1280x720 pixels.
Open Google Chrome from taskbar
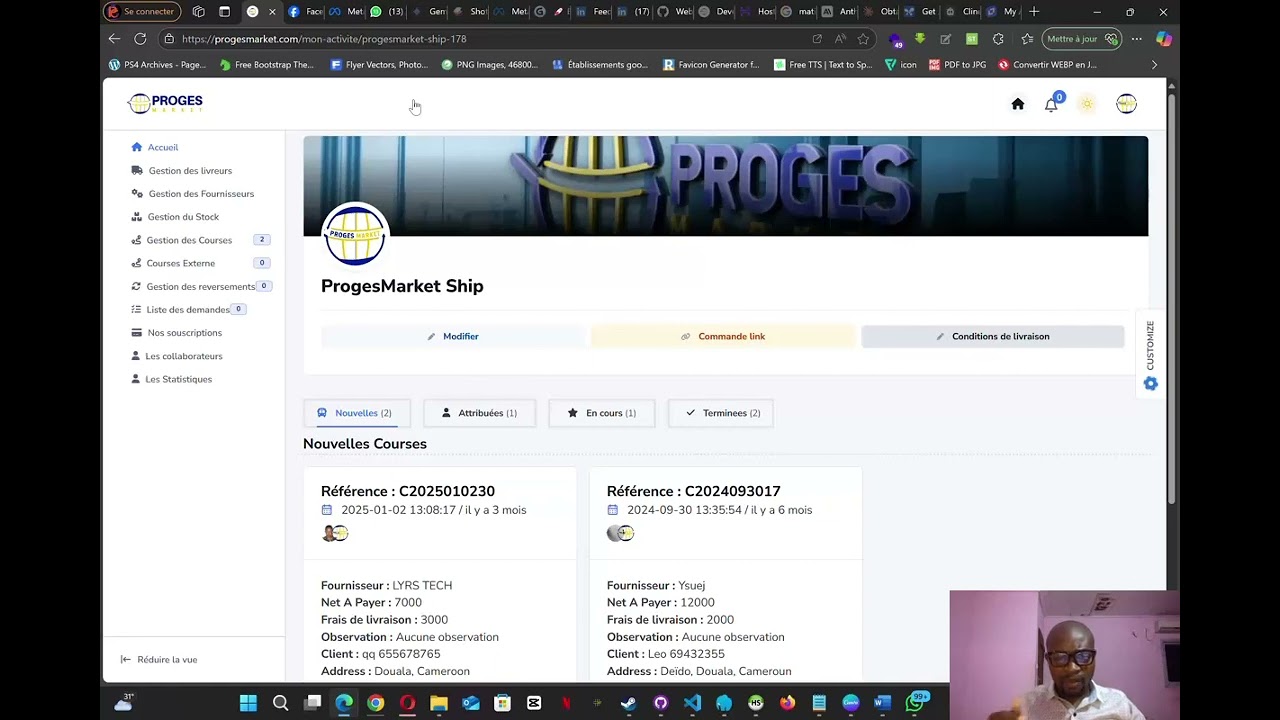[375, 703]
